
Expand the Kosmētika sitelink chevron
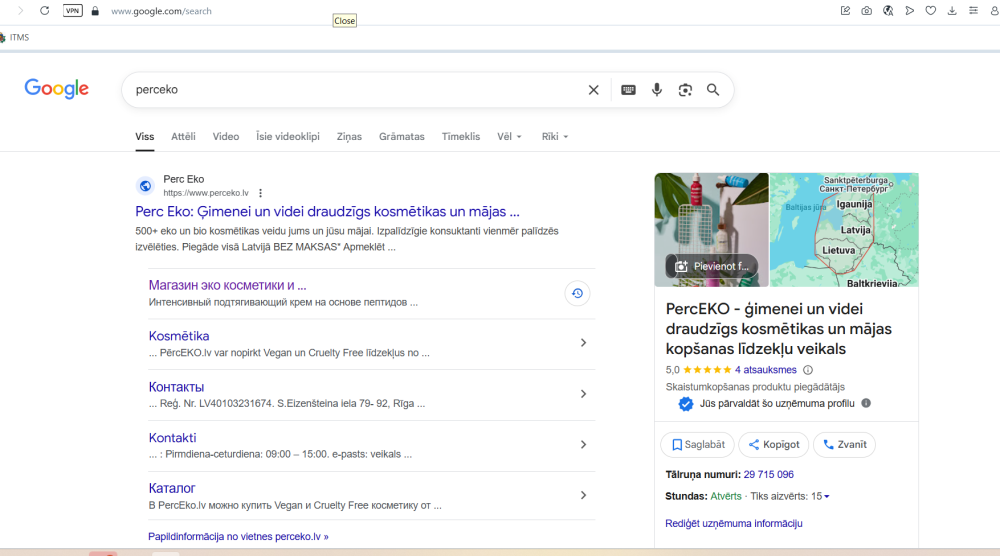[583, 343]
